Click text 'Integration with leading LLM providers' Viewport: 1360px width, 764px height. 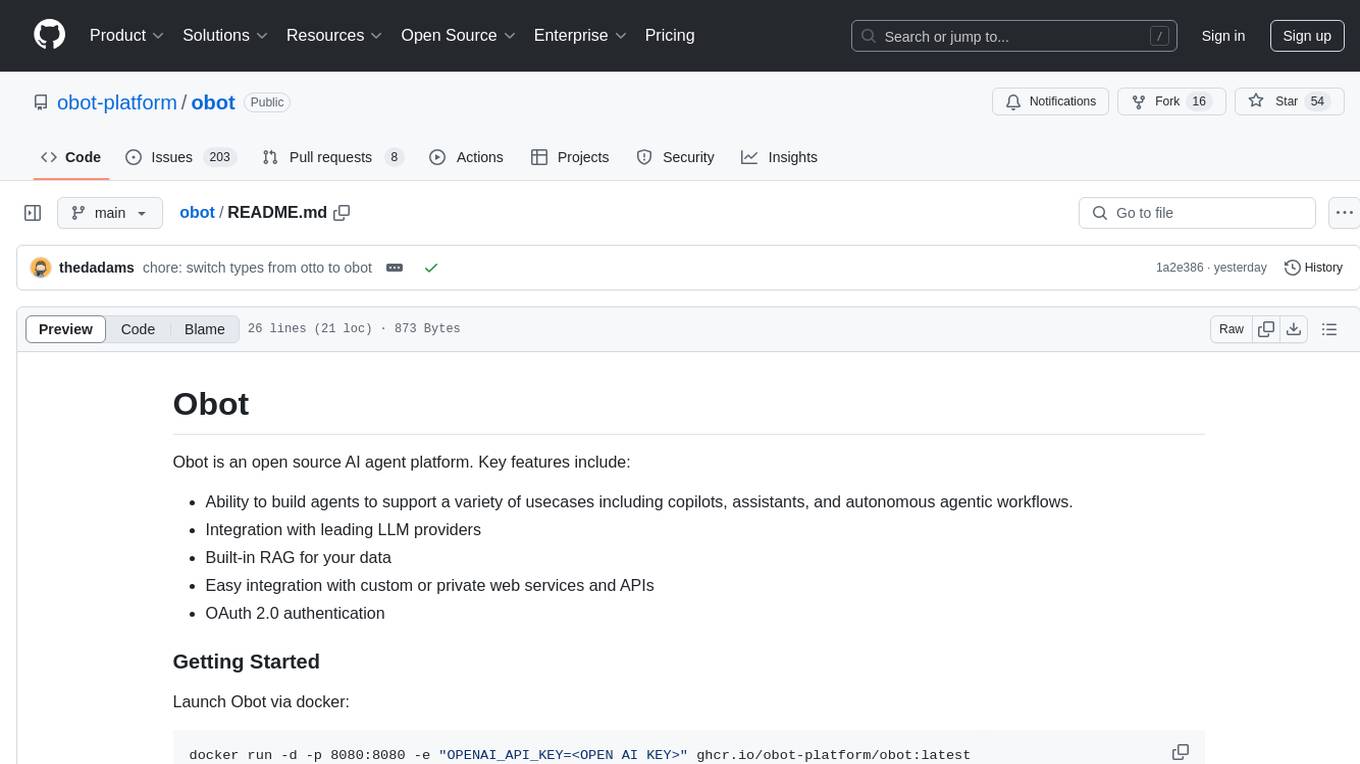click(x=343, y=530)
